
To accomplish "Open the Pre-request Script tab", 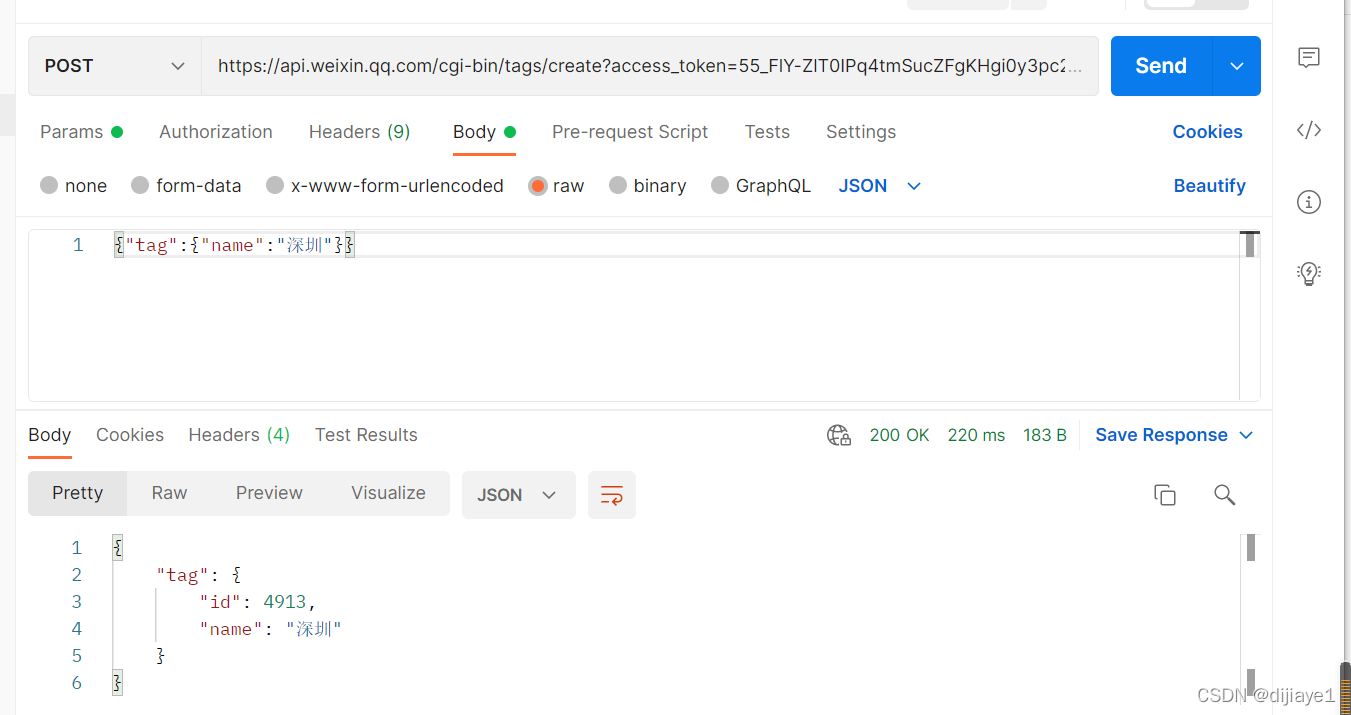I will [630, 132].
